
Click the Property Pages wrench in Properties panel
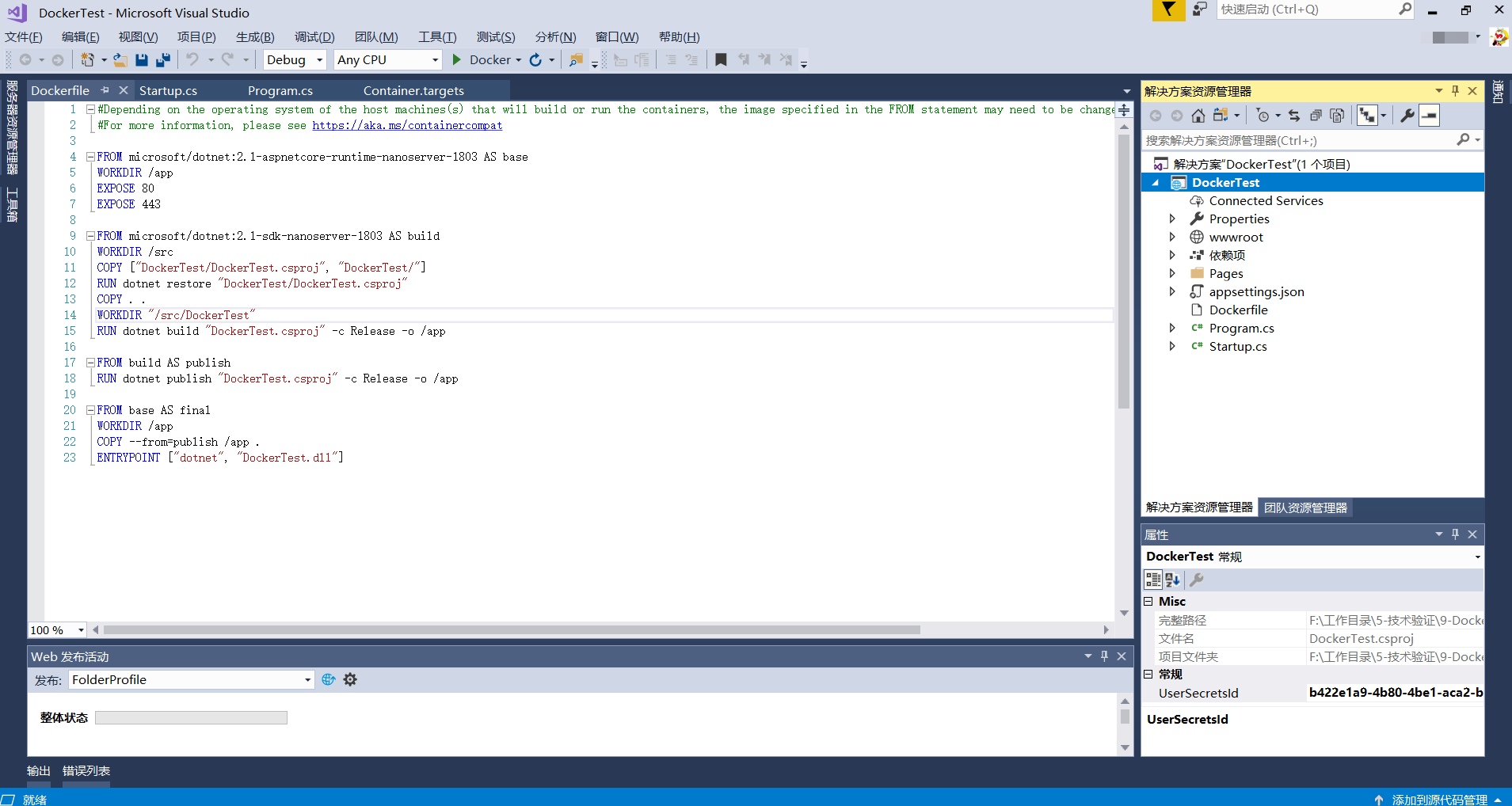click(1197, 580)
